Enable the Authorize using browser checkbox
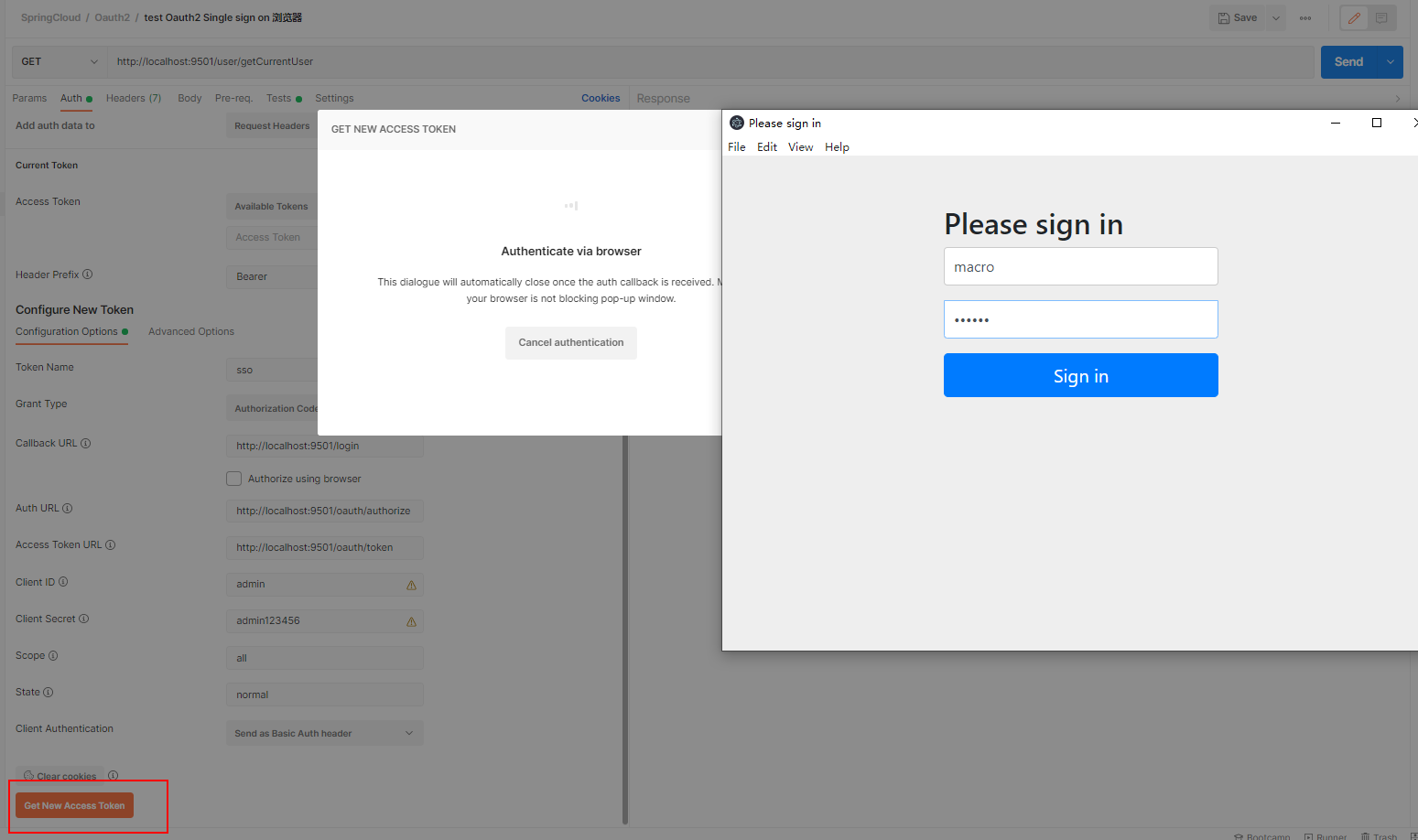This screenshot has width=1418, height=840. point(234,479)
